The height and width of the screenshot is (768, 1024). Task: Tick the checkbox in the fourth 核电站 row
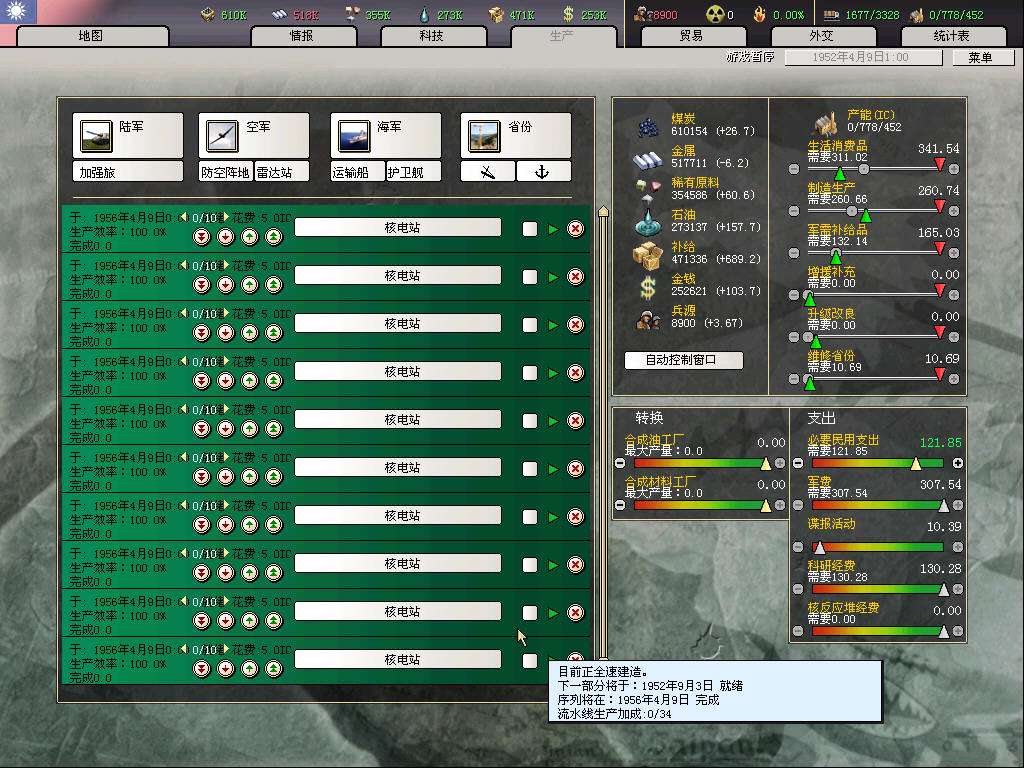pos(530,373)
